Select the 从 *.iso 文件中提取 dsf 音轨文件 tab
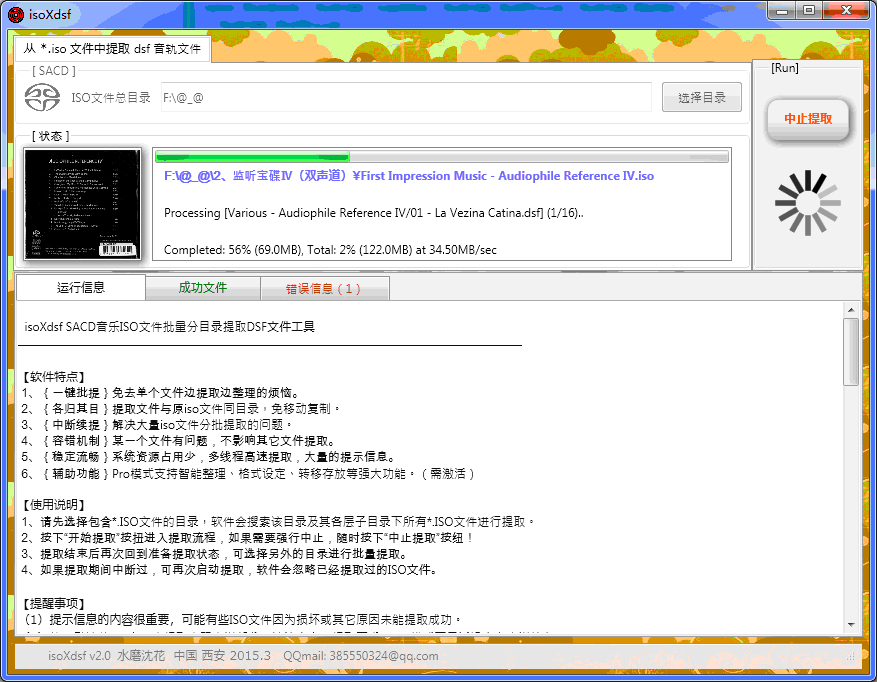 pos(113,49)
